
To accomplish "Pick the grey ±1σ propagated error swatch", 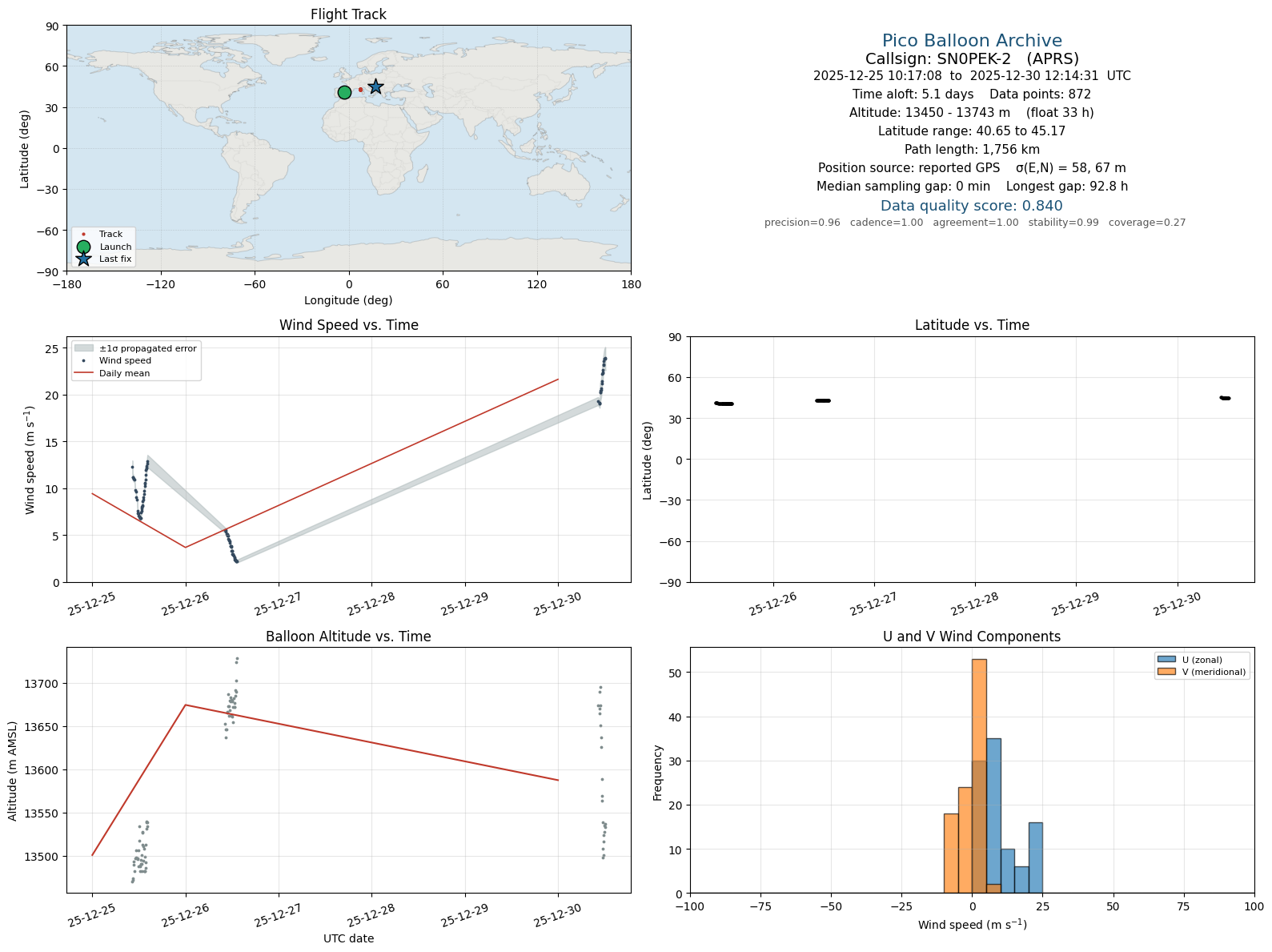I will coord(83,348).
